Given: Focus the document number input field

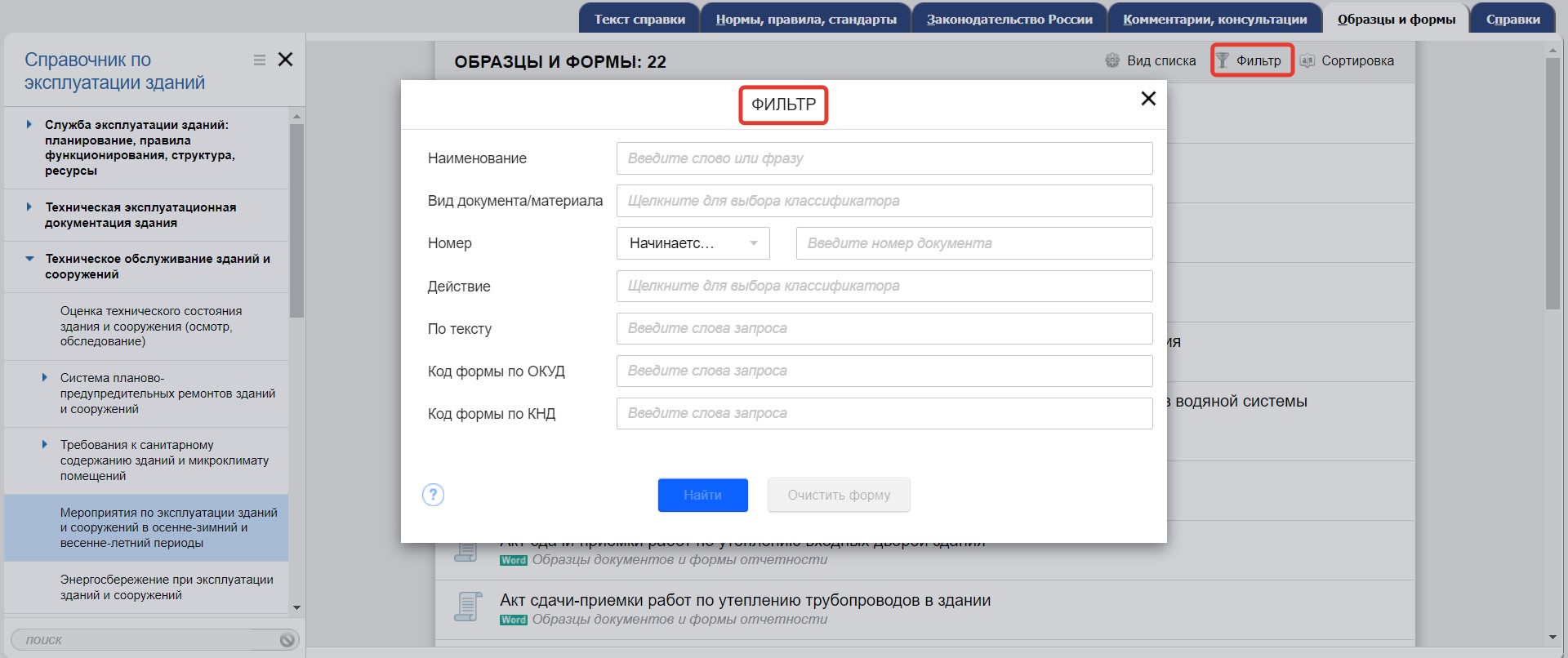Looking at the screenshot, I should pyautogui.click(x=974, y=243).
